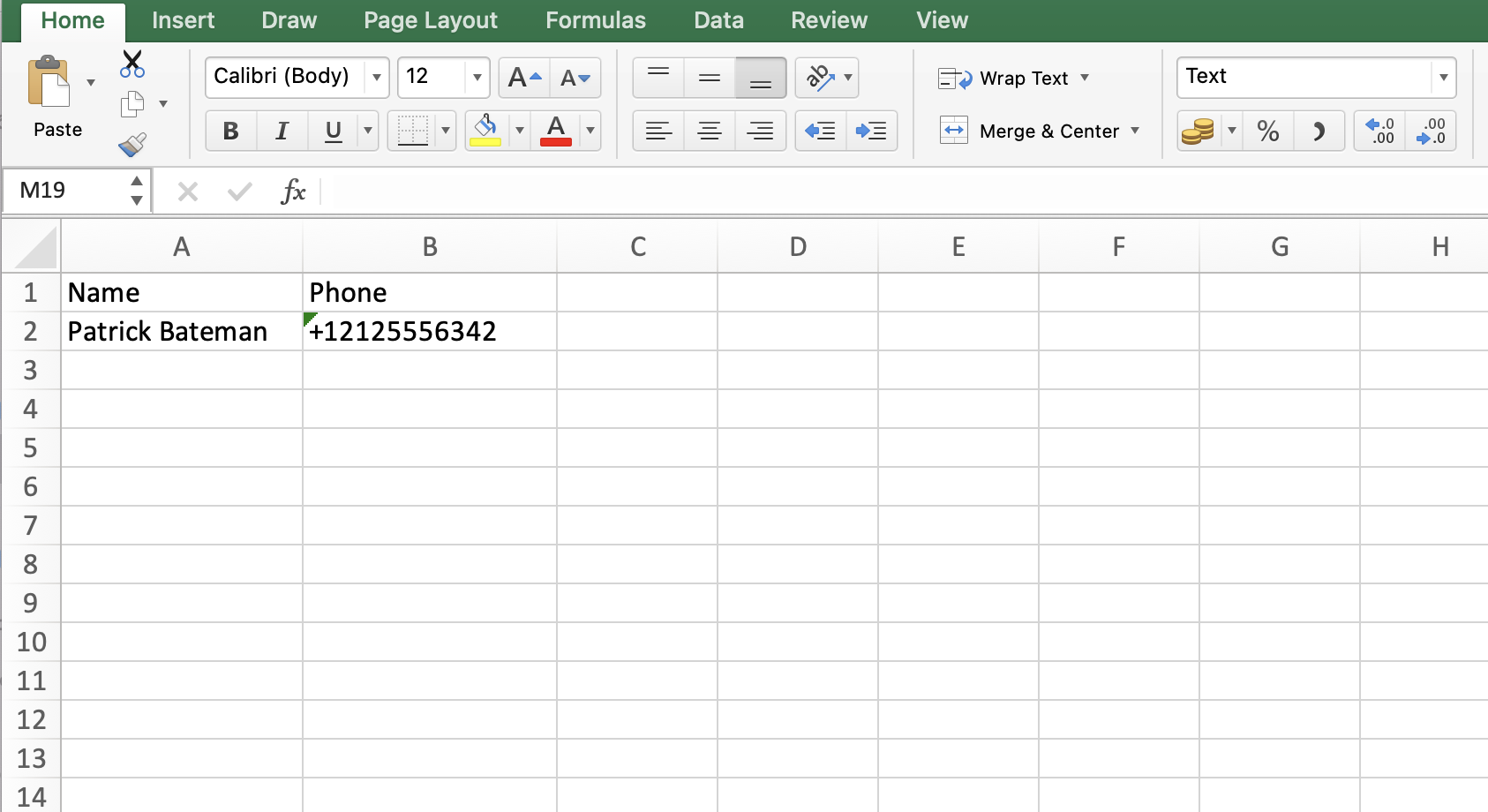Viewport: 1488px width, 812px height.
Task: Toggle Italic formatting
Action: click(282, 132)
